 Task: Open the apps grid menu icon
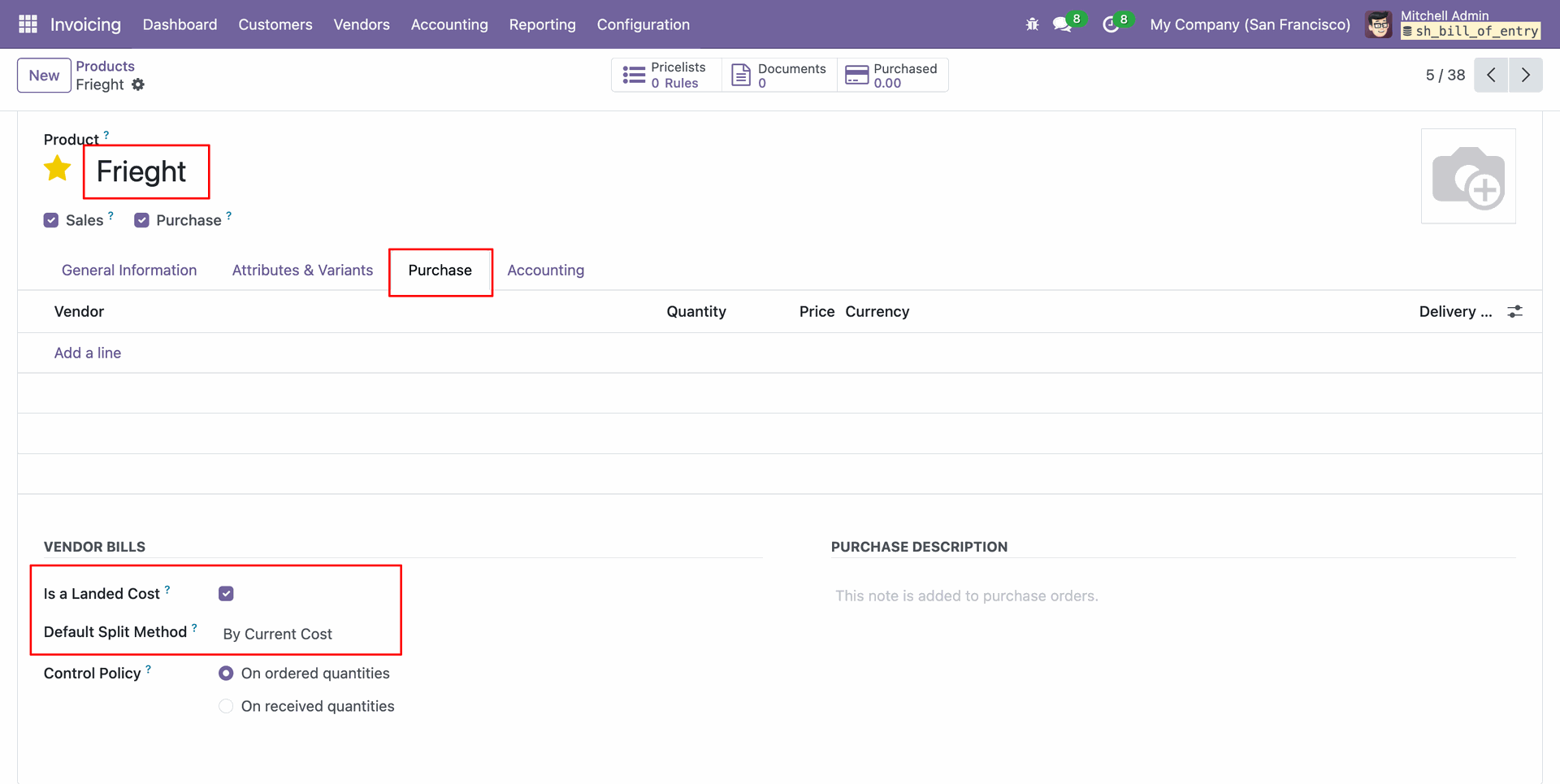(28, 24)
